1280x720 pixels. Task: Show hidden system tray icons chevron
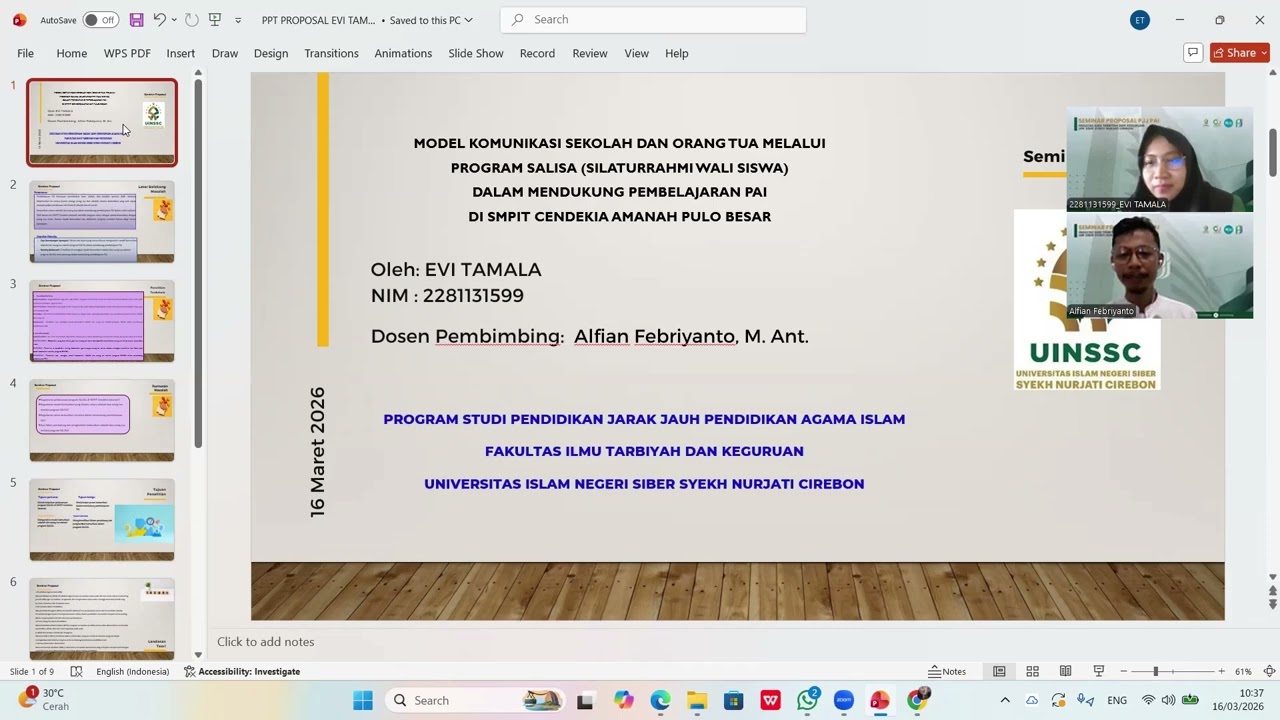point(1005,700)
